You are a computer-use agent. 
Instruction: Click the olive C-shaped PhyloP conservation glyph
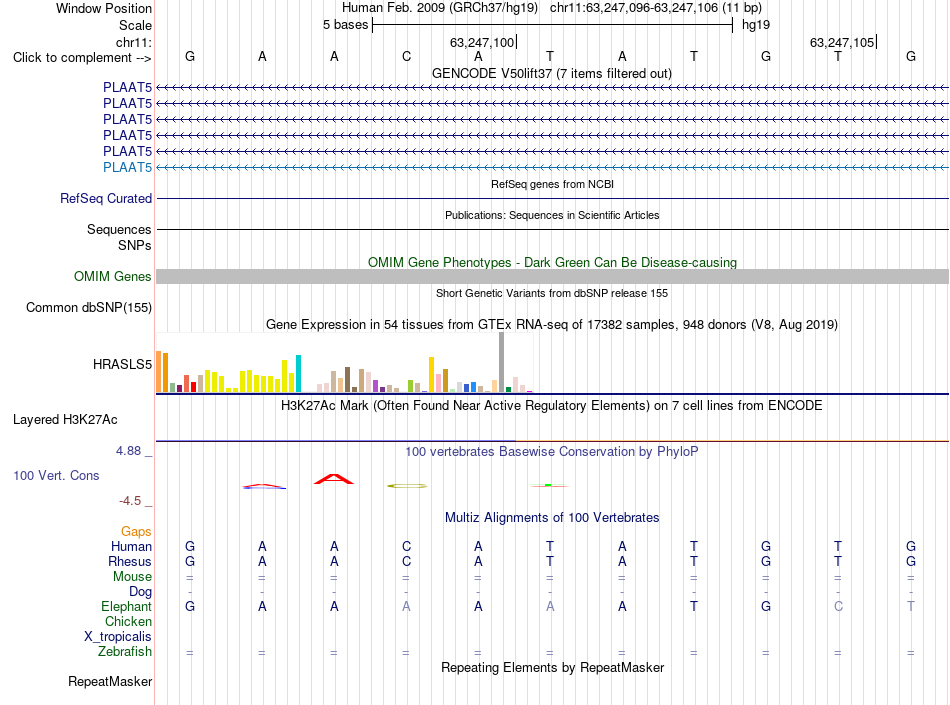tap(407, 486)
